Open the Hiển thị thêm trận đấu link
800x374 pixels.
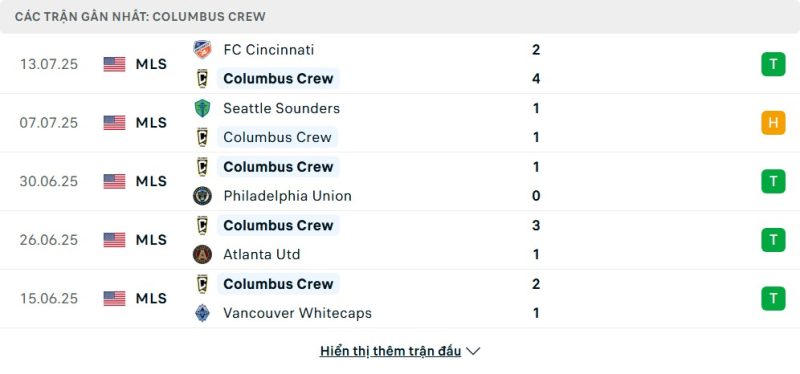(390, 351)
